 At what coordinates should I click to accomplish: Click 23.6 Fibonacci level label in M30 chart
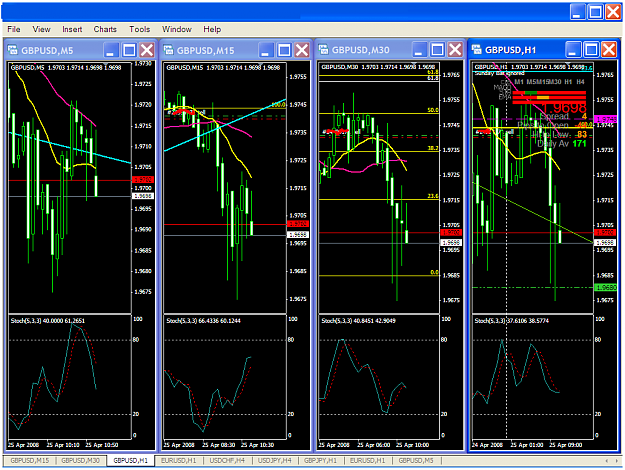pos(433,196)
